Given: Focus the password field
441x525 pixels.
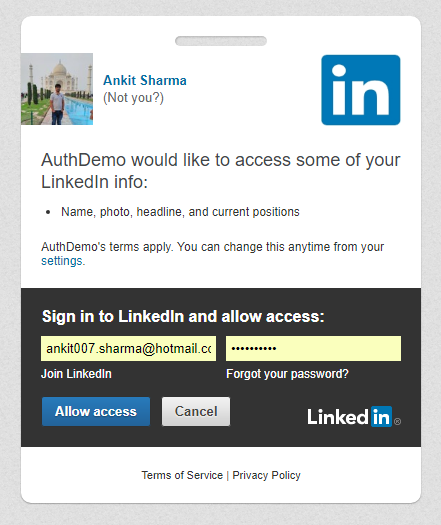Looking at the screenshot, I should point(313,349).
